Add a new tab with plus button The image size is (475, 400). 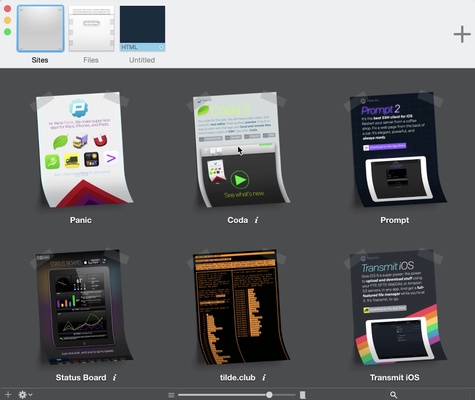point(462,34)
